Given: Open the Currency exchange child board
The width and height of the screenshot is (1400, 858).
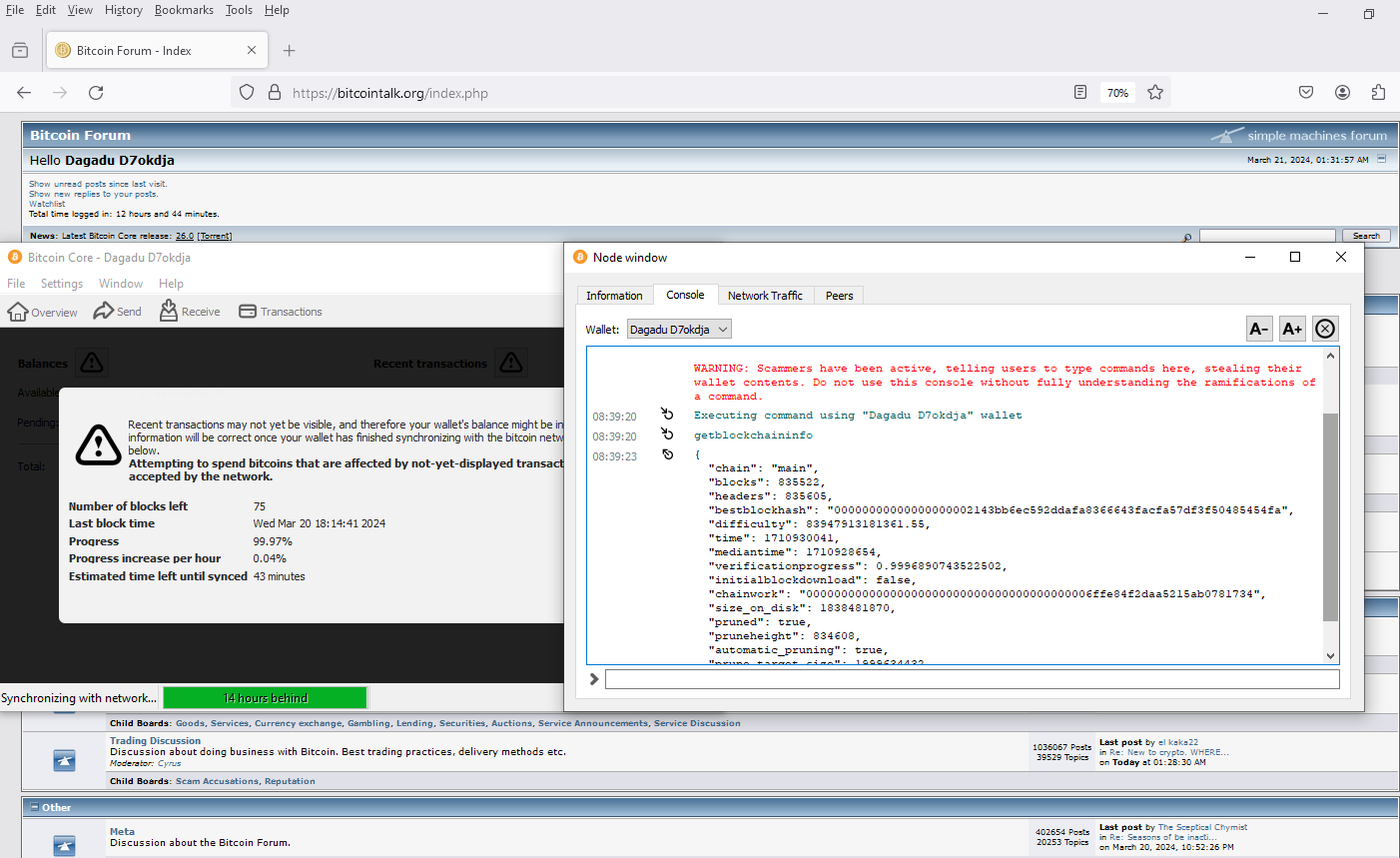Looking at the screenshot, I should (298, 723).
